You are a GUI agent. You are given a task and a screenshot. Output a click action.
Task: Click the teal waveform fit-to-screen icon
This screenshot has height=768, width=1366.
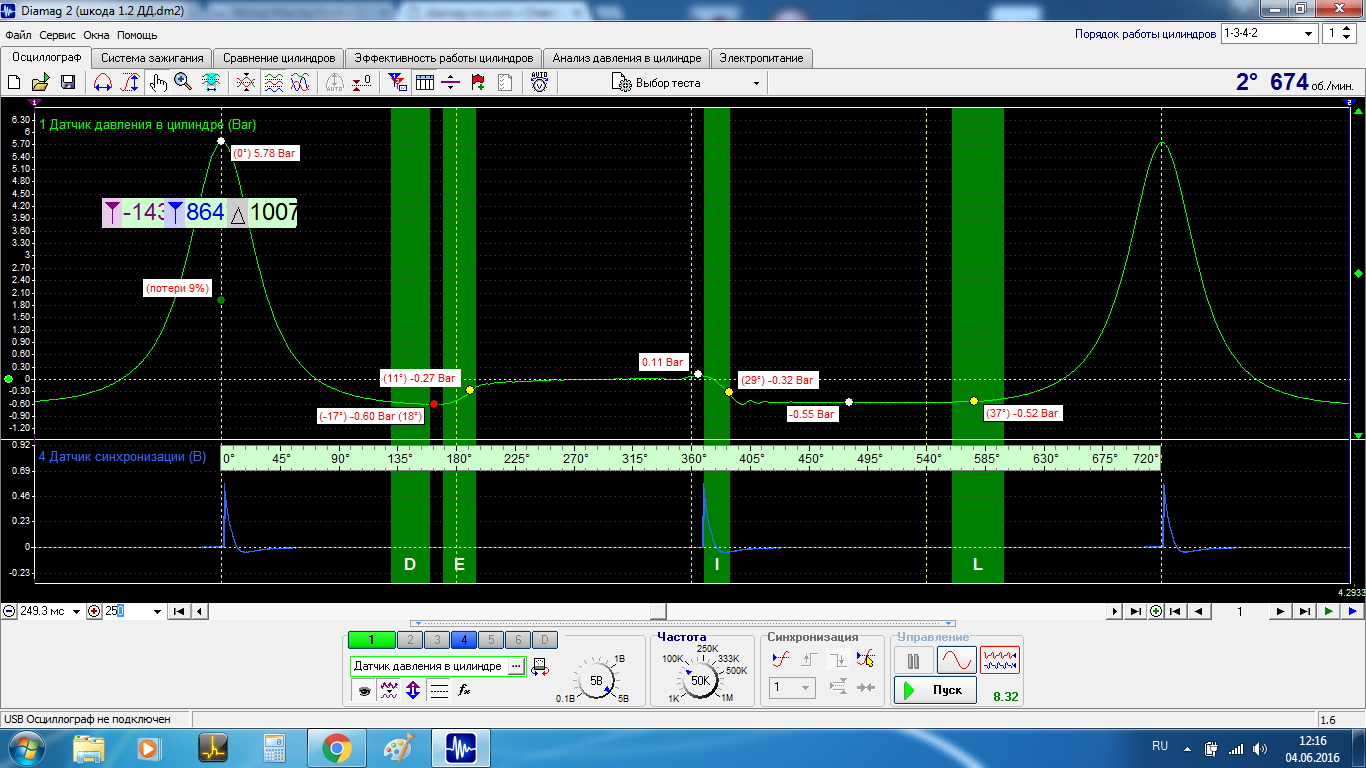(x=211, y=83)
